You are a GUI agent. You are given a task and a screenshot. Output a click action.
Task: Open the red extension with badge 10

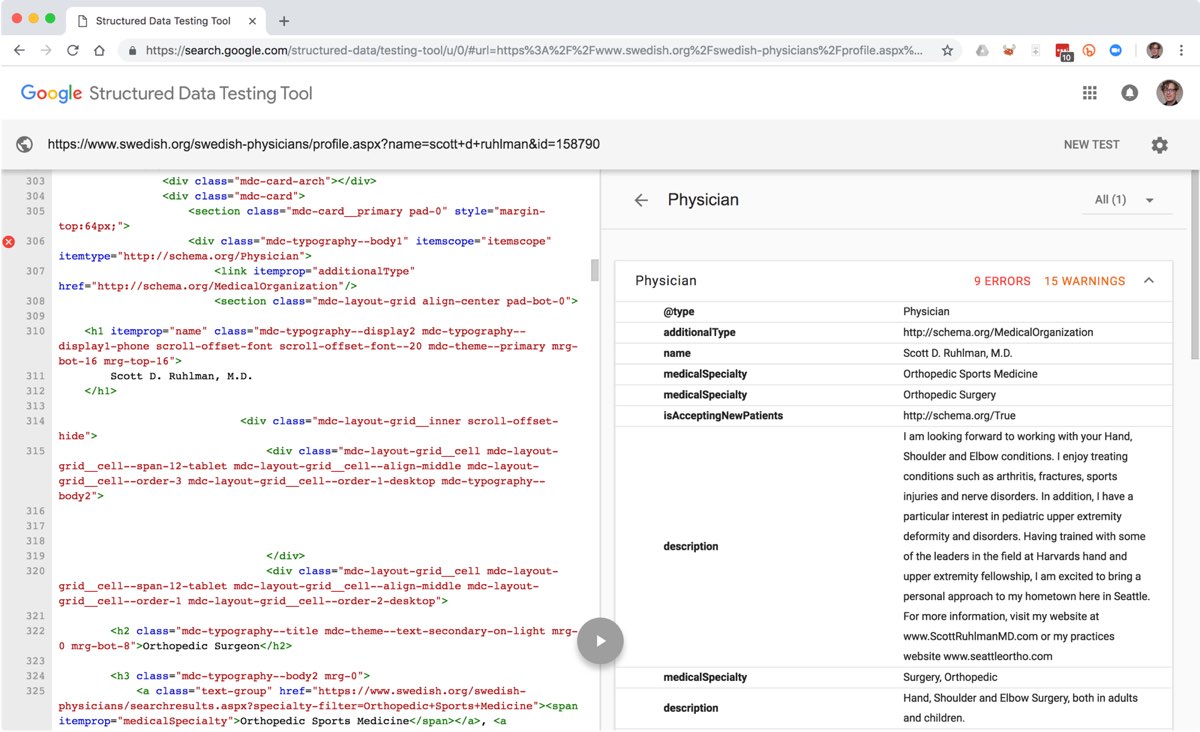tap(1064, 52)
